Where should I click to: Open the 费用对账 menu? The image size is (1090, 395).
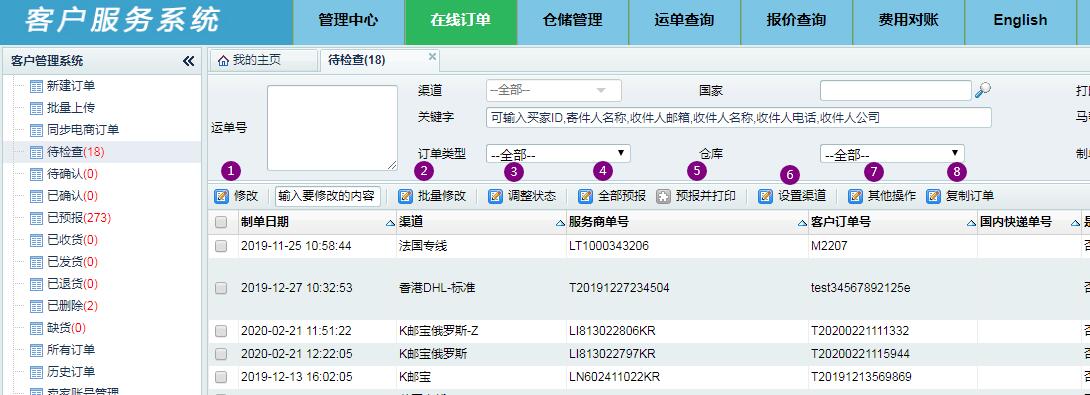click(909, 21)
